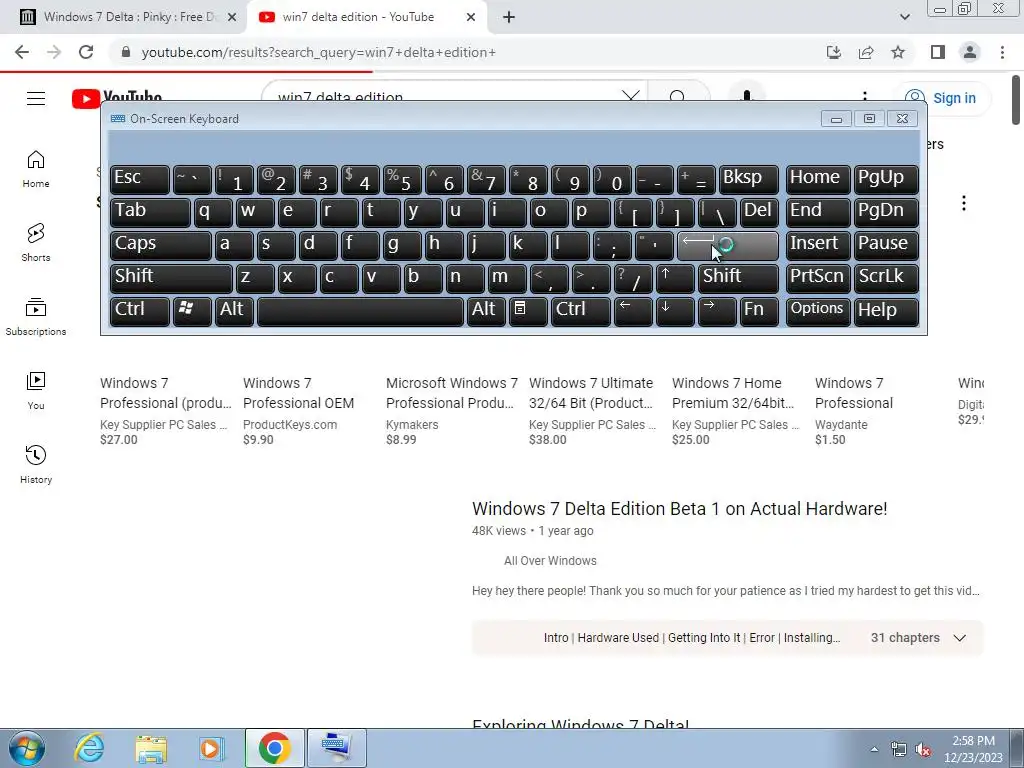The height and width of the screenshot is (768, 1024).
Task: Open Chrome's three-dot menu
Action: pyautogui.click(x=1002, y=52)
